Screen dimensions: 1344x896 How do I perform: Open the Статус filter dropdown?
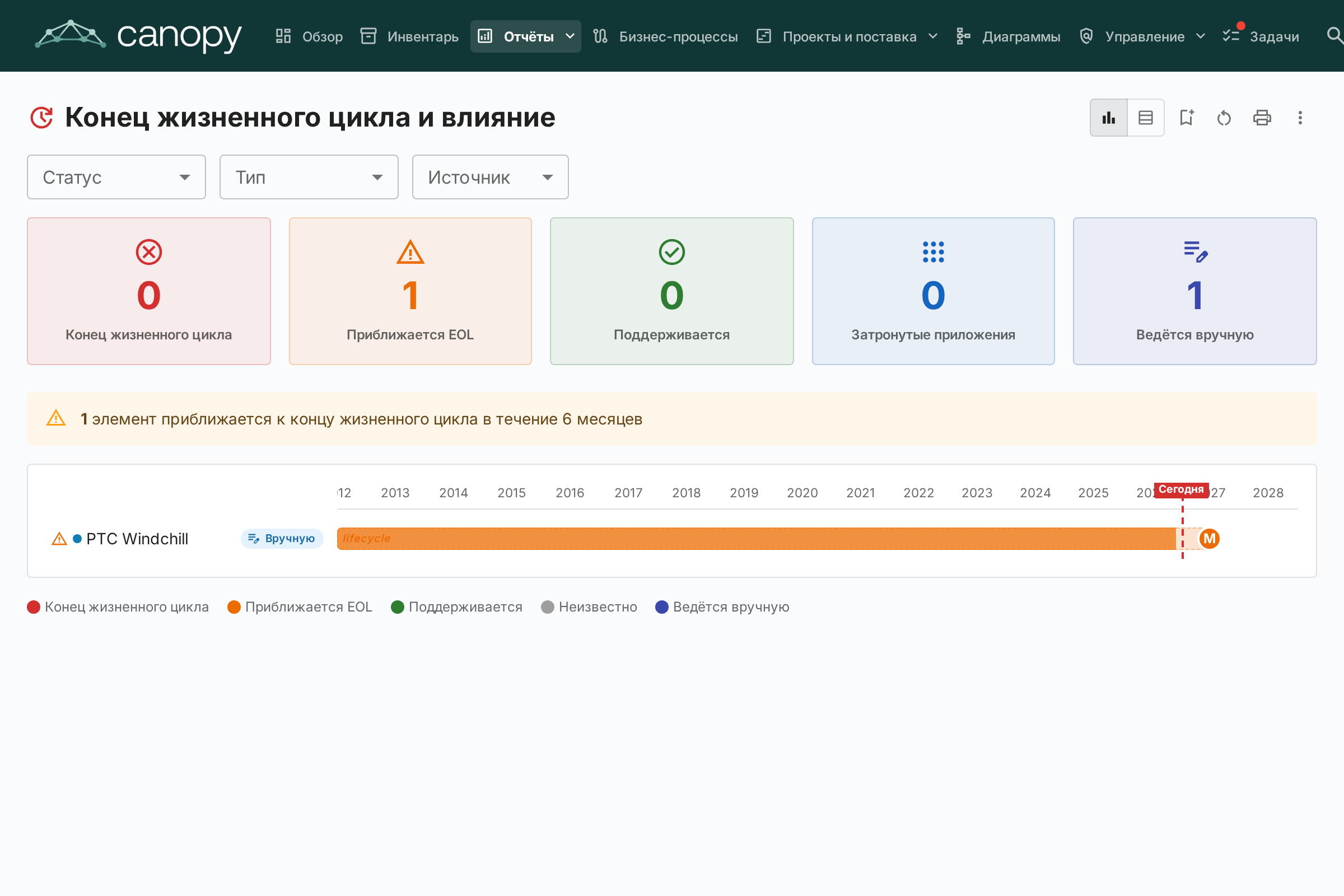[116, 177]
